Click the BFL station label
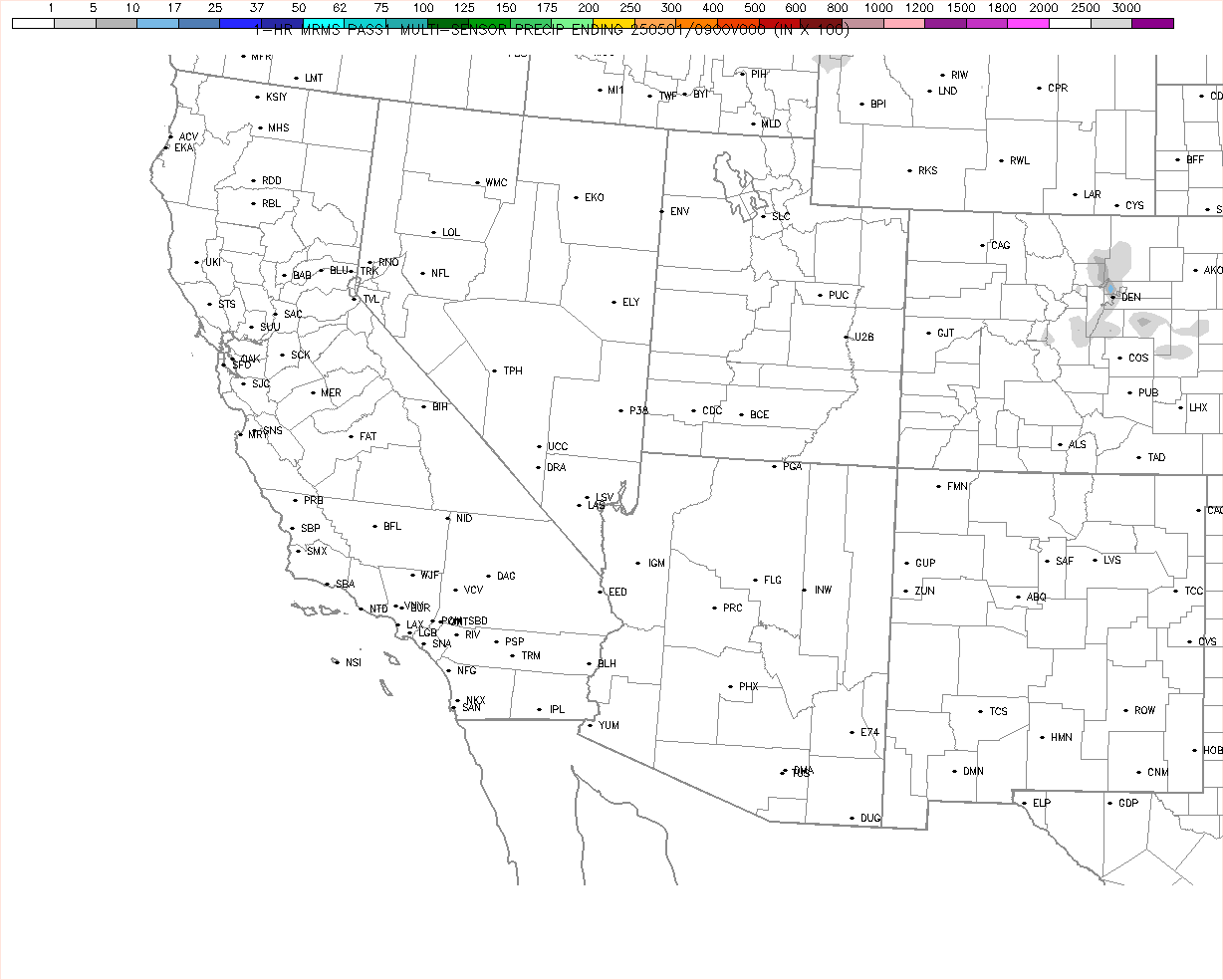 tap(392, 527)
